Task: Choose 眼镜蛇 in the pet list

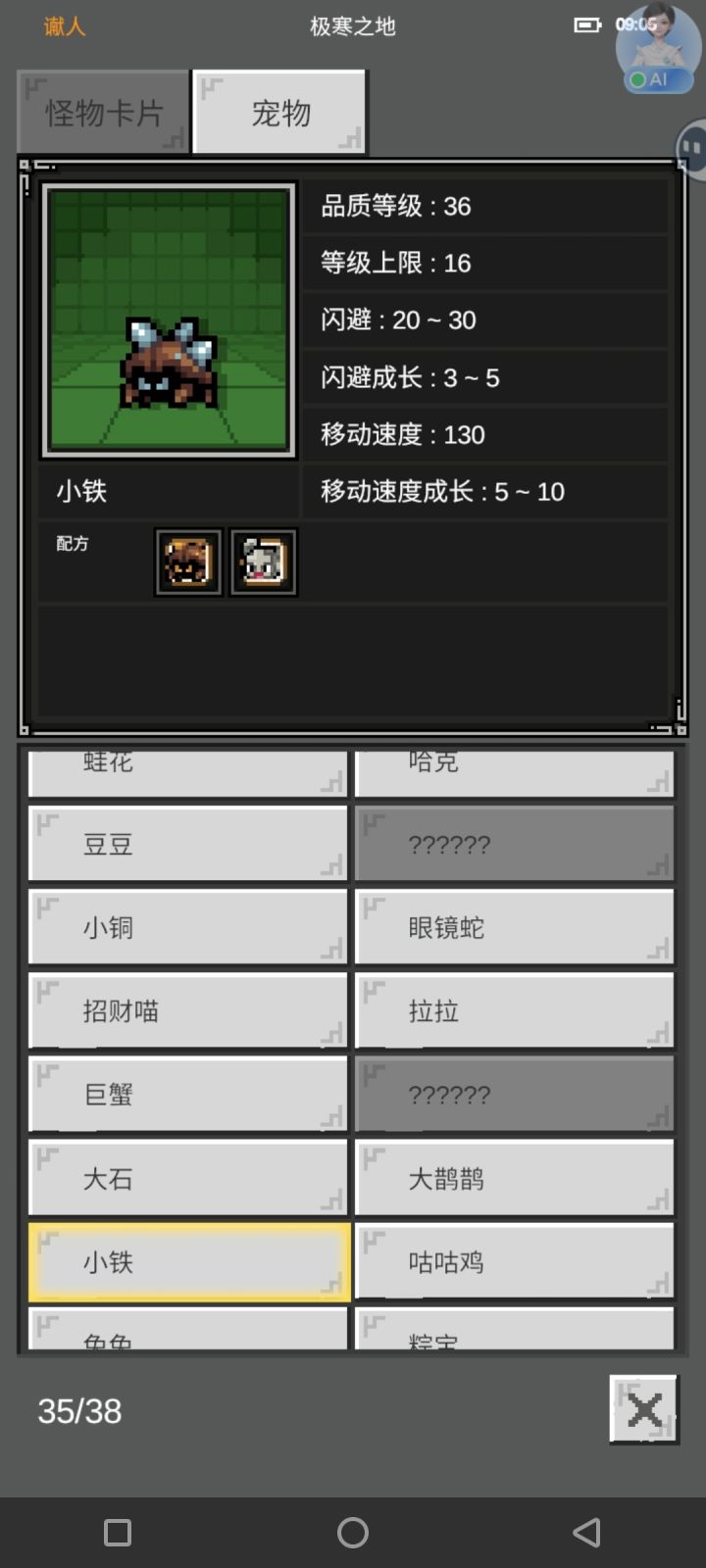Action: tap(515, 927)
